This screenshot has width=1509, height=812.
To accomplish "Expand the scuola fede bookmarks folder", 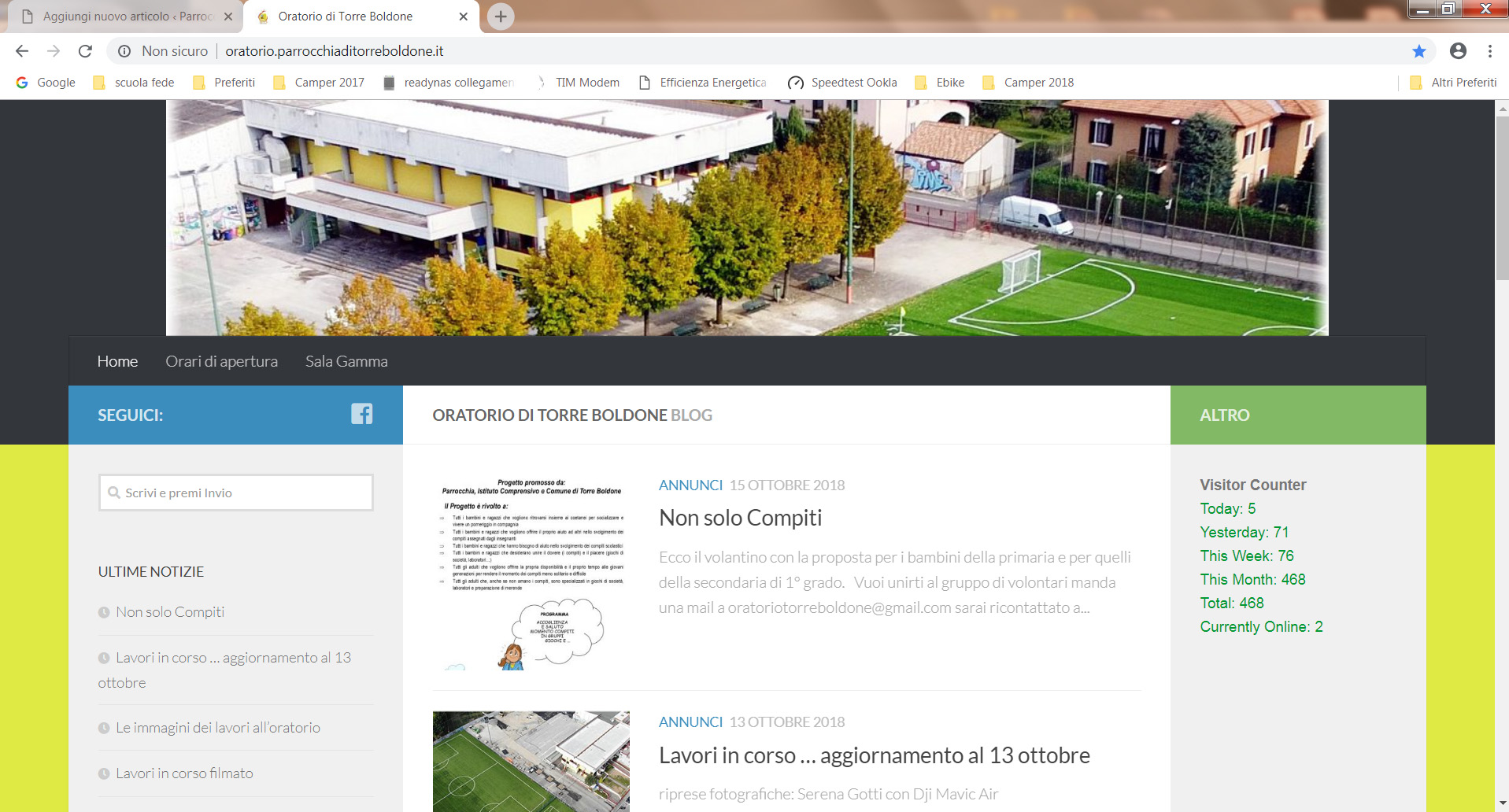I will [x=134, y=83].
